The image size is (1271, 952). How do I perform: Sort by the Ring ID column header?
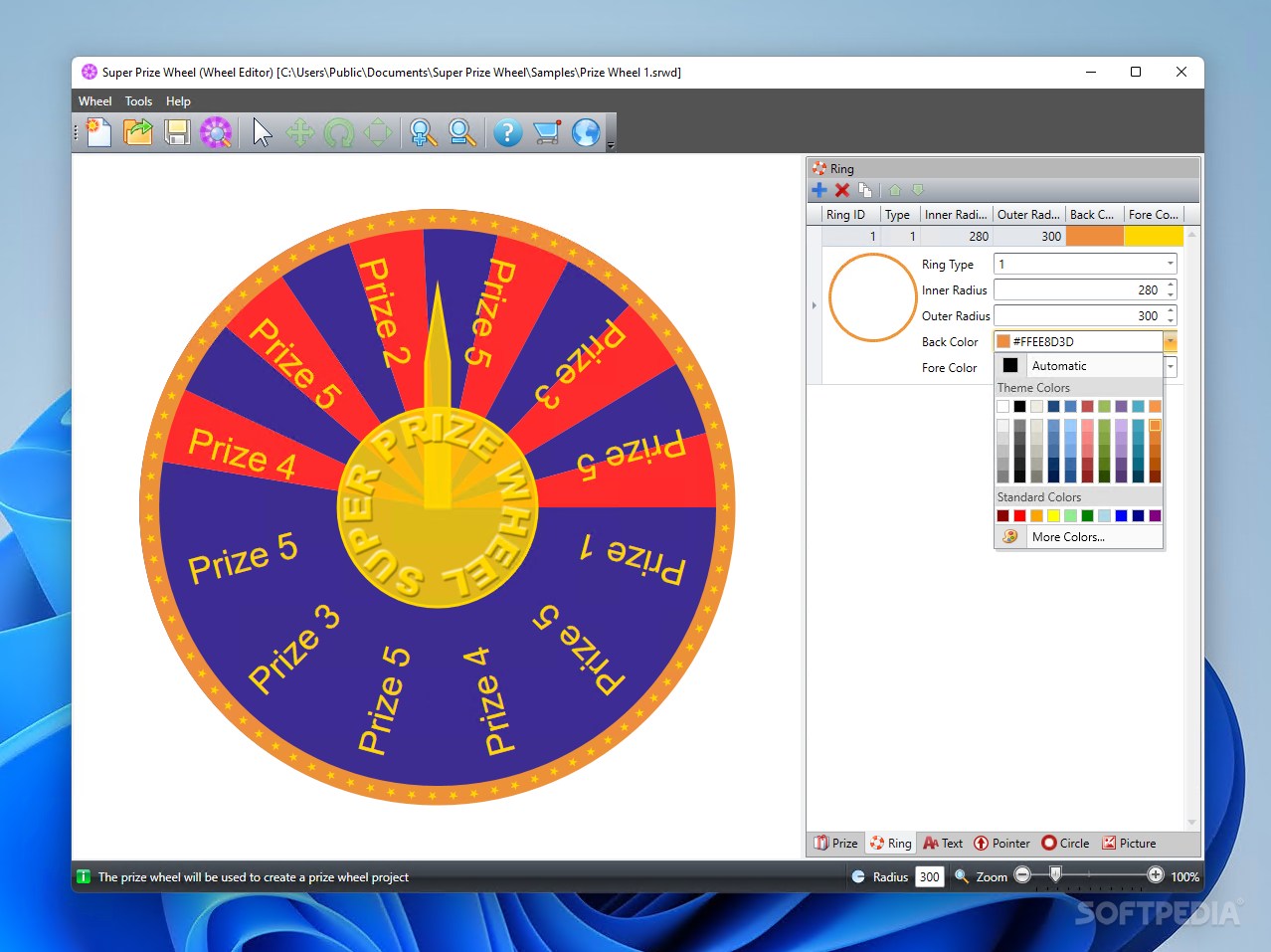(x=850, y=215)
